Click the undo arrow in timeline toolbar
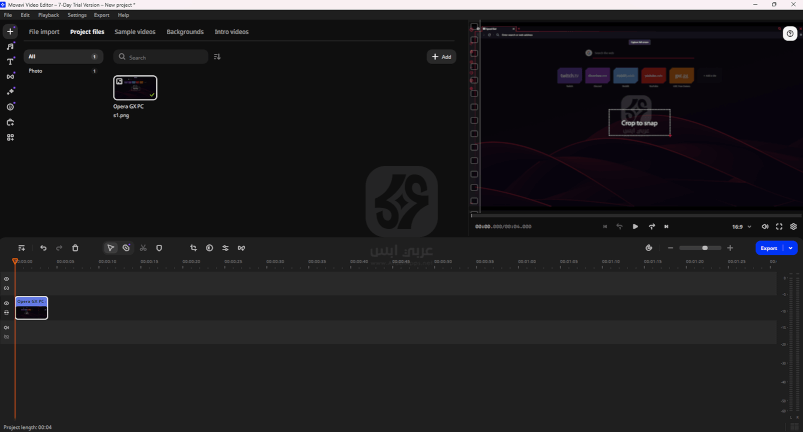 click(43, 248)
